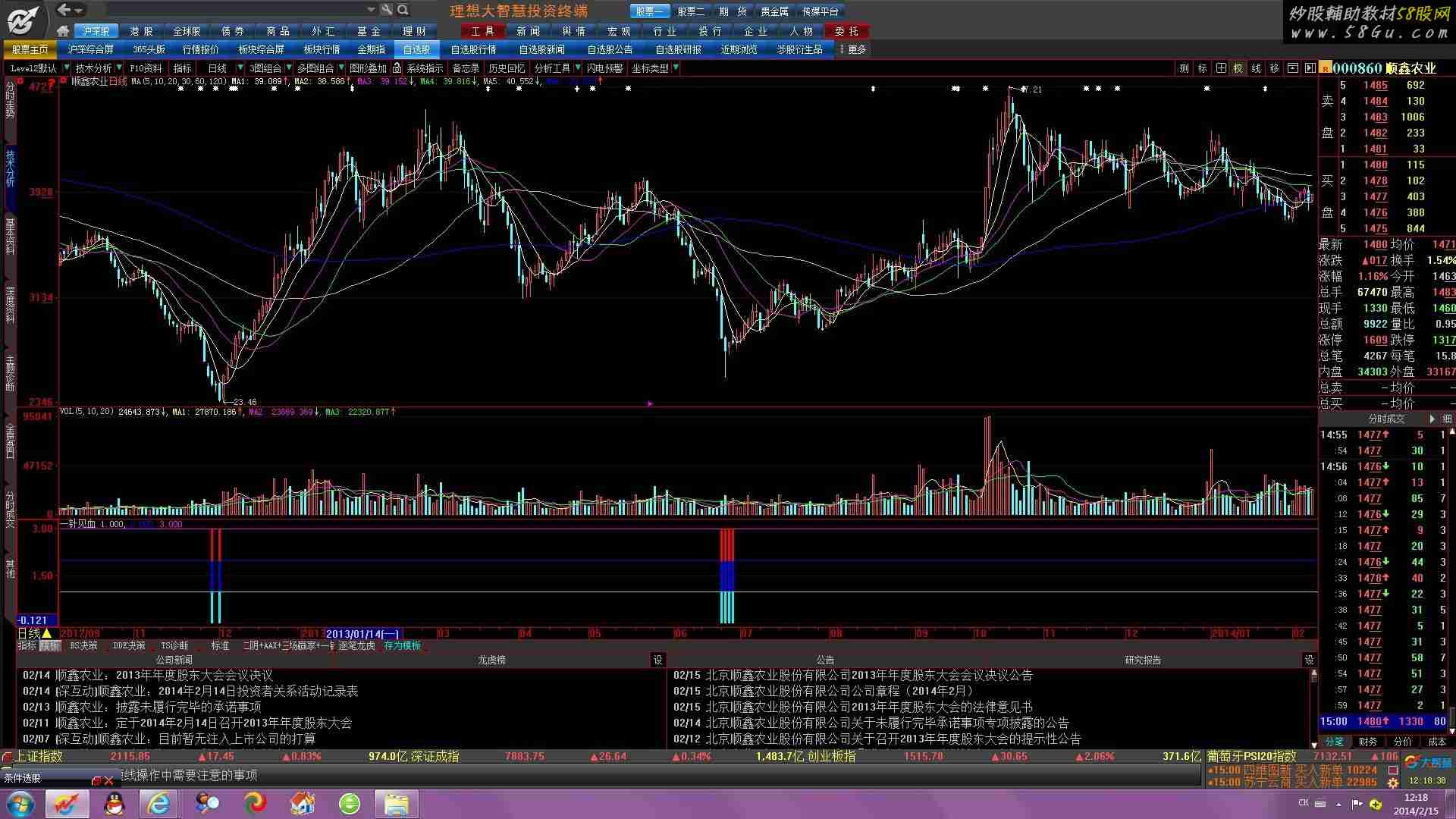Image resolution: width=1456 pixels, height=819 pixels.
Task: Open the file explorer taskbar icon
Action: (396, 804)
